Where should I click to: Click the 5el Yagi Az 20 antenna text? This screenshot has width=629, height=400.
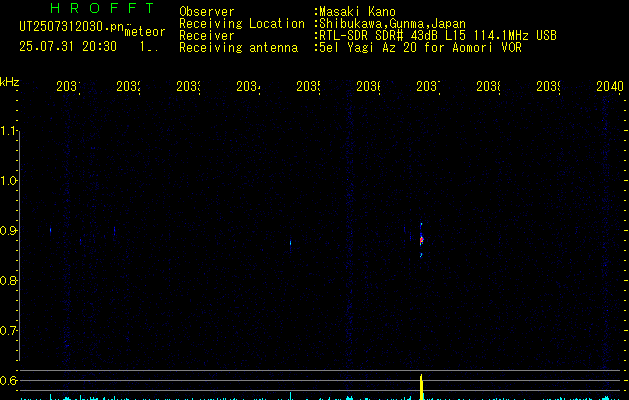point(420,48)
